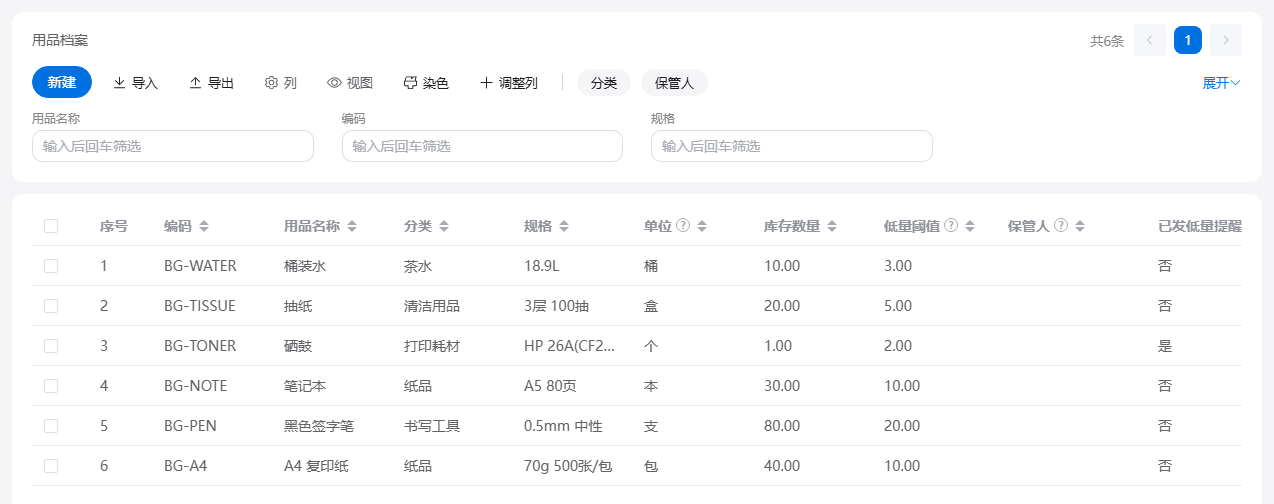Screen dimensions: 1274x504
Task: Sort by 用品名称 column sort icon
Action: [x=352, y=226]
